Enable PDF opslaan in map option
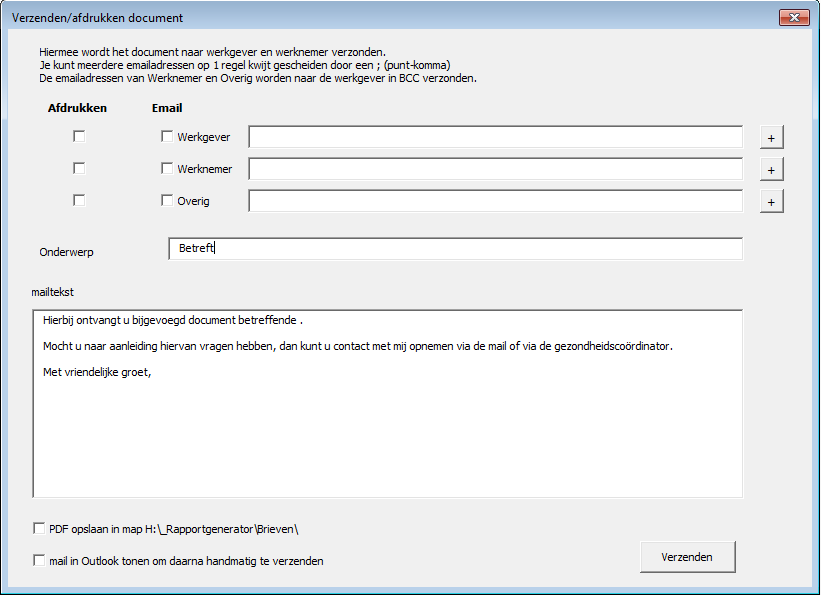Viewport: 821px width, 595px height. 39,528
